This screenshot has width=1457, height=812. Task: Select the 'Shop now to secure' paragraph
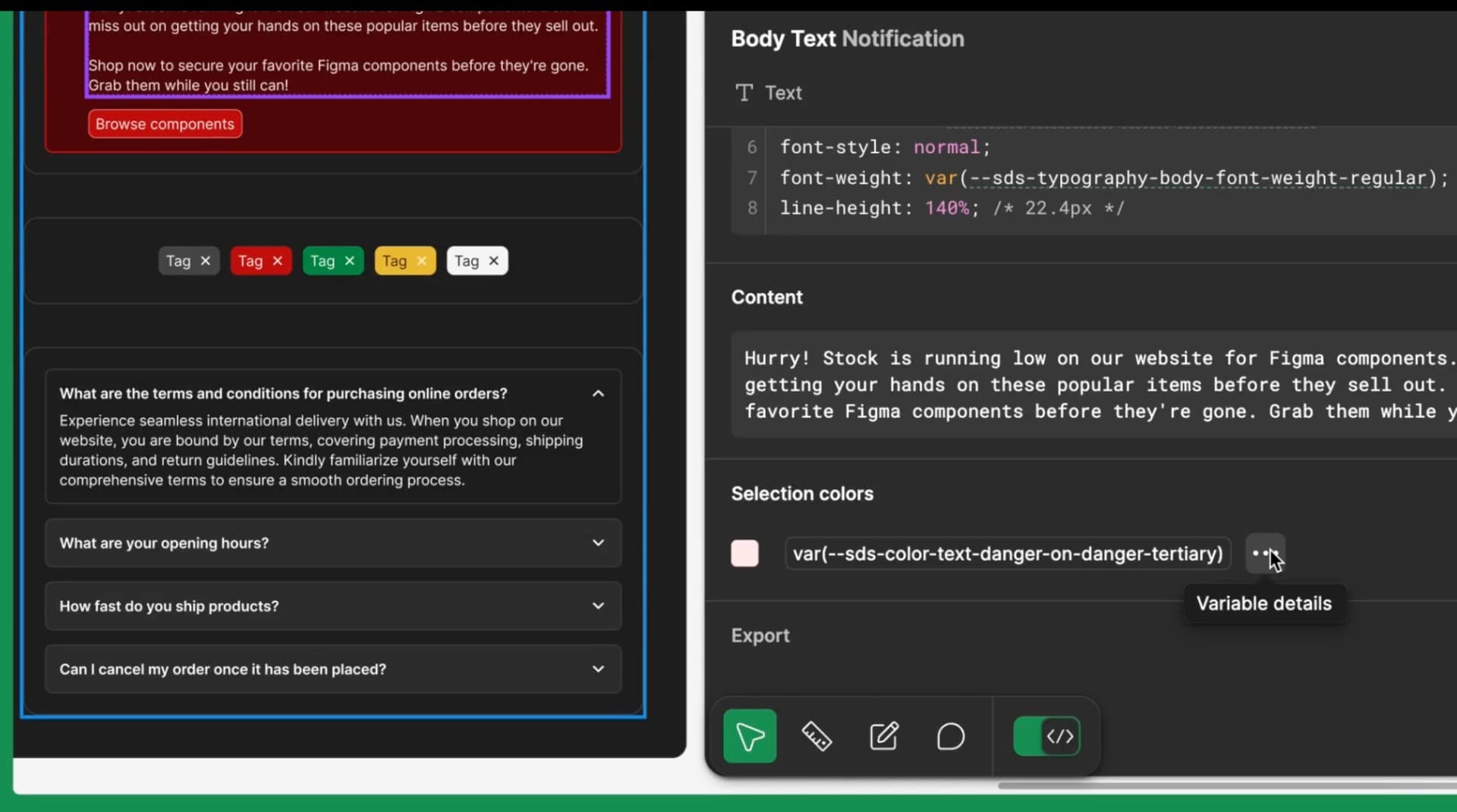click(338, 75)
